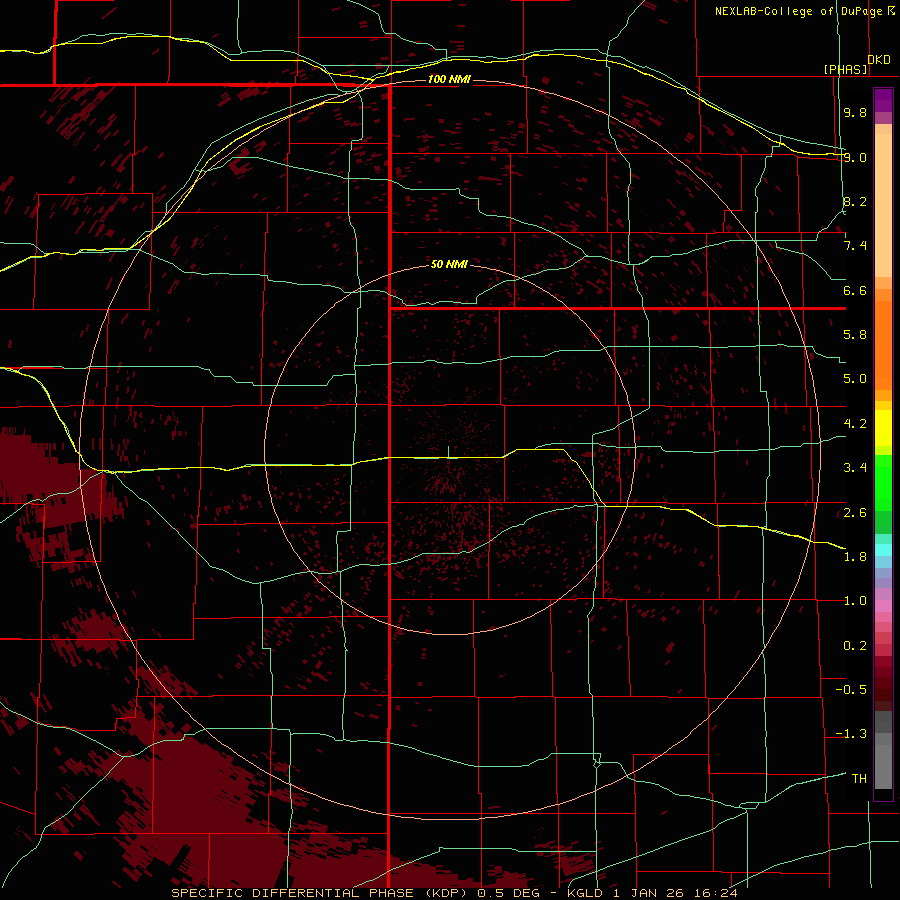Click the '[PHAS]' color scale header
Image resolution: width=900 pixels, height=900 pixels.
coord(845,69)
